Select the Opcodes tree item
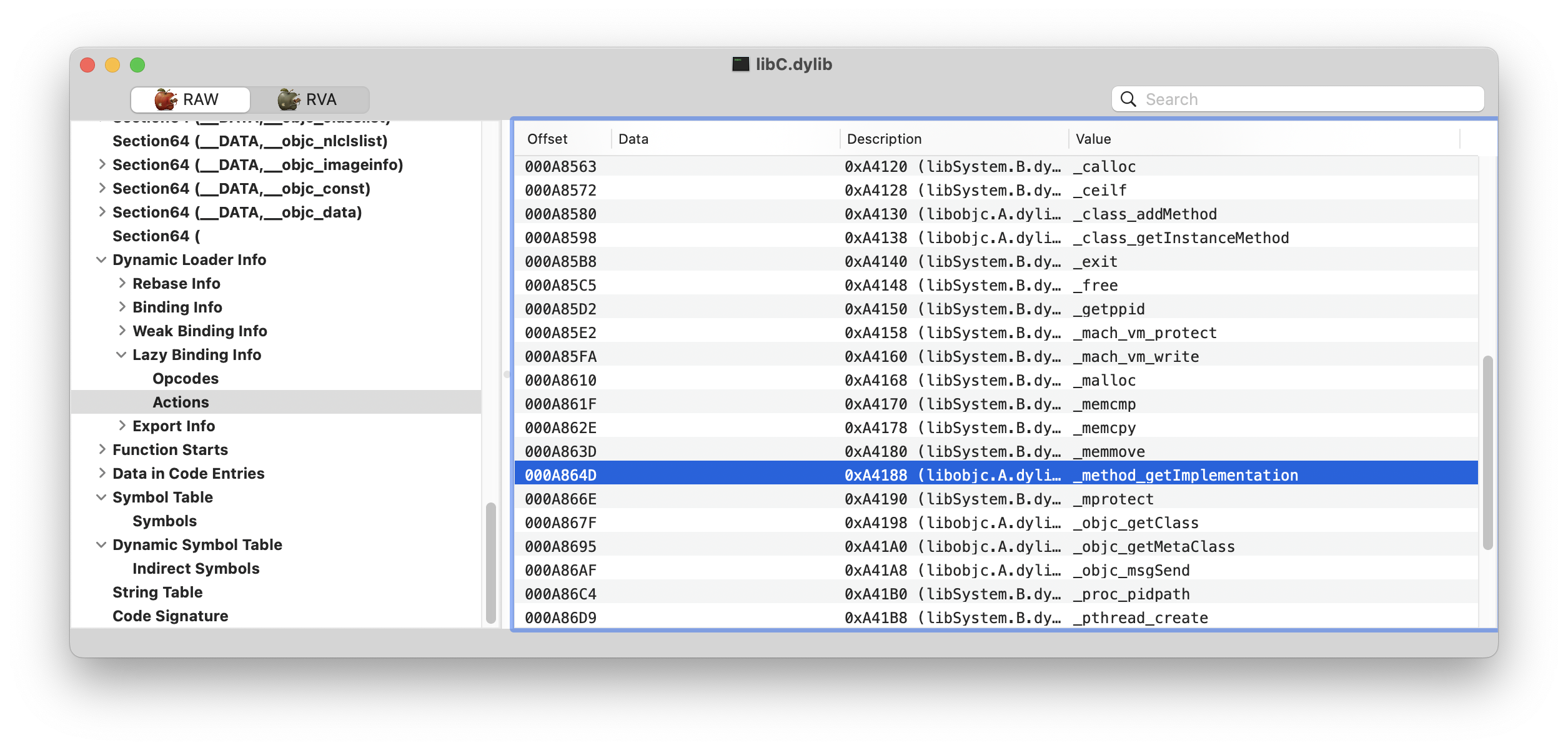The width and height of the screenshot is (1568, 750). [x=186, y=379]
